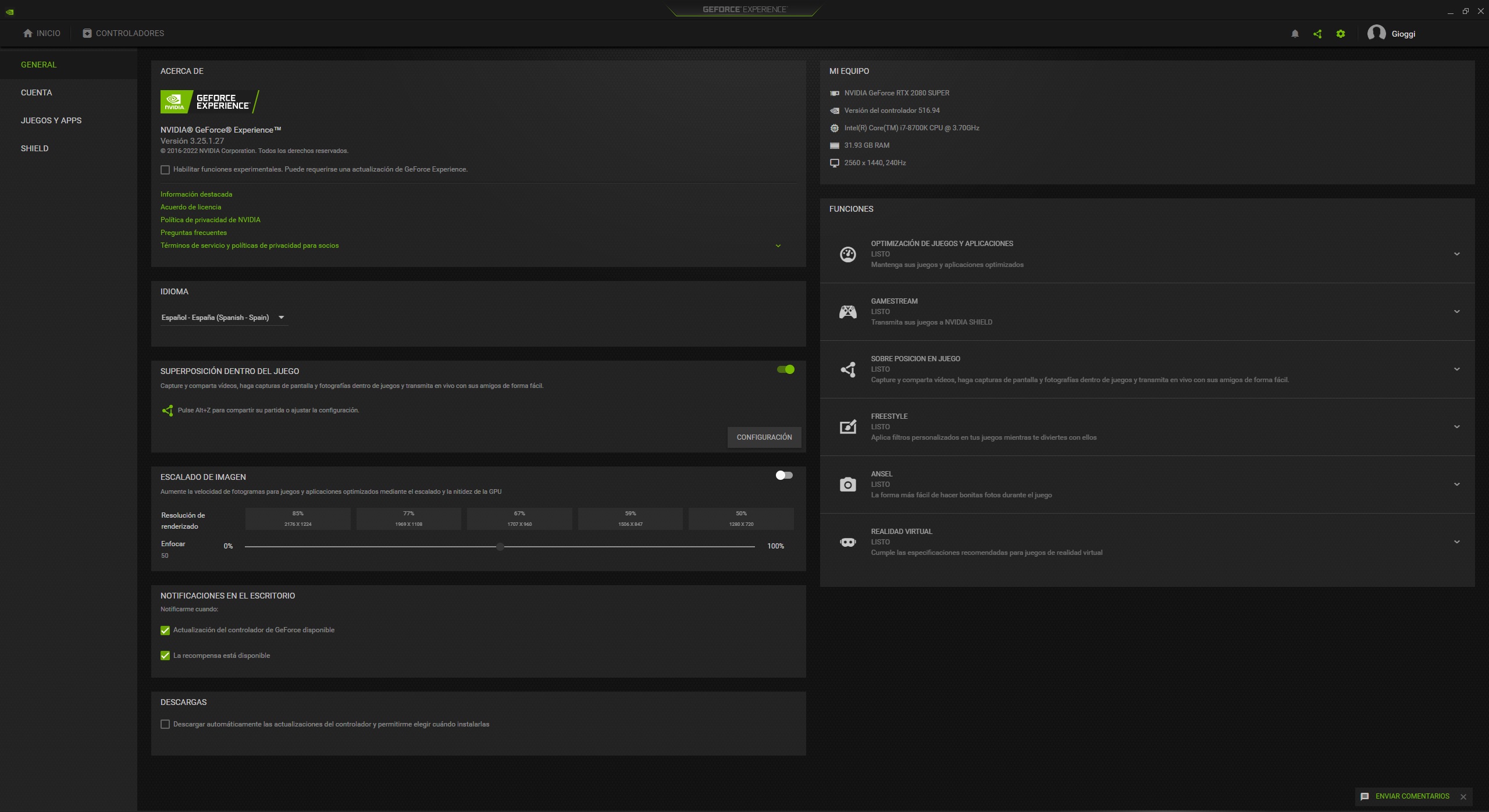The height and width of the screenshot is (812, 1489).
Task: Enable experimental features checkbox
Action: 165,170
